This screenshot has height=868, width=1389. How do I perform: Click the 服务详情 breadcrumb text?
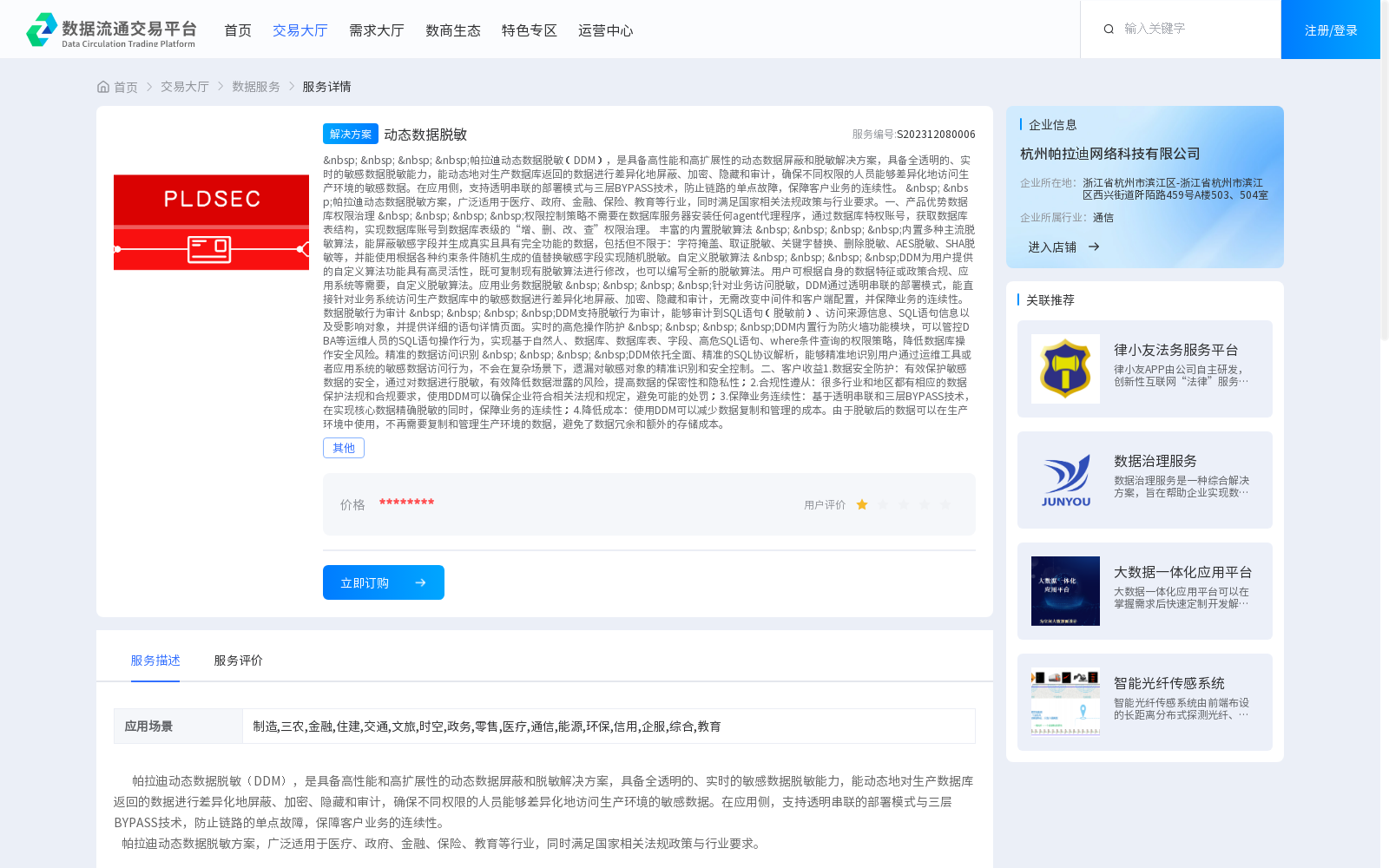click(326, 87)
